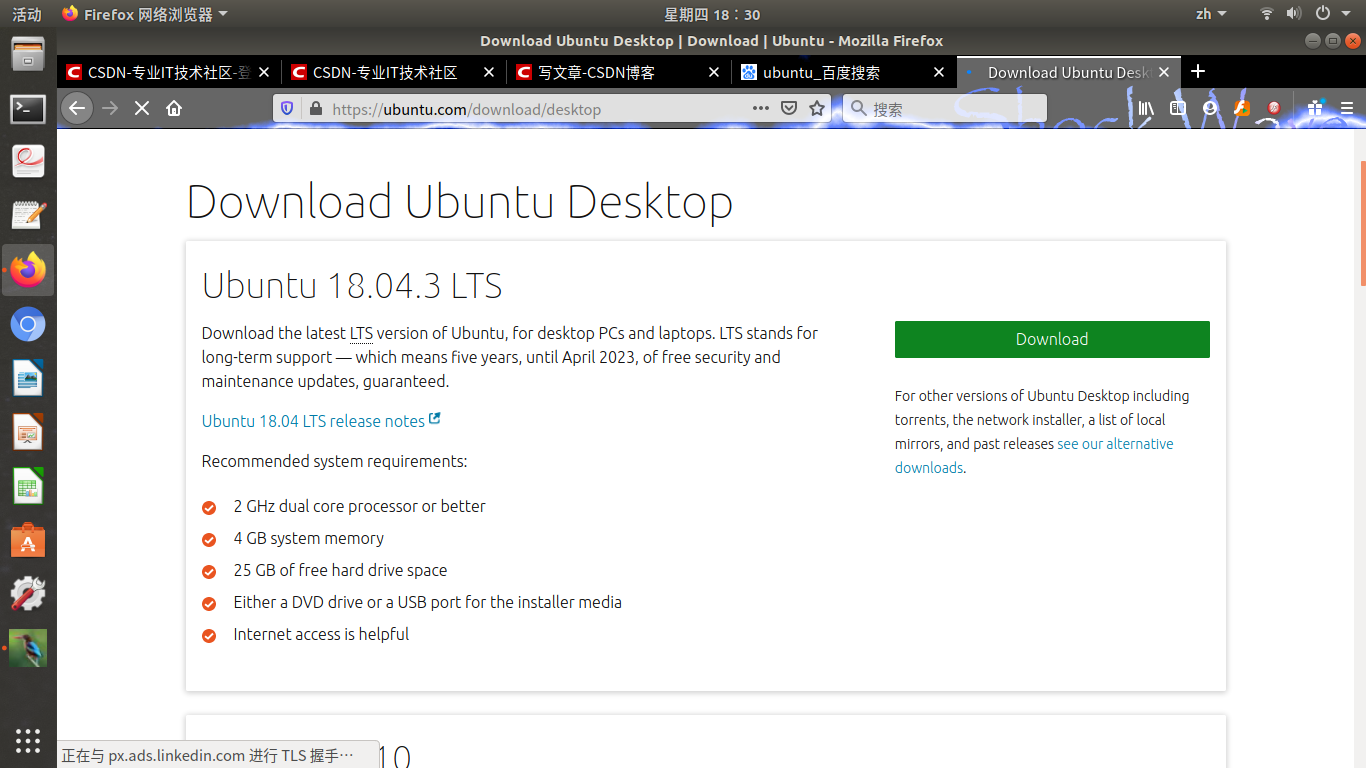Open the document viewer dock icon
Screen dimensions: 1366x768
pyautogui.click(x=28, y=161)
